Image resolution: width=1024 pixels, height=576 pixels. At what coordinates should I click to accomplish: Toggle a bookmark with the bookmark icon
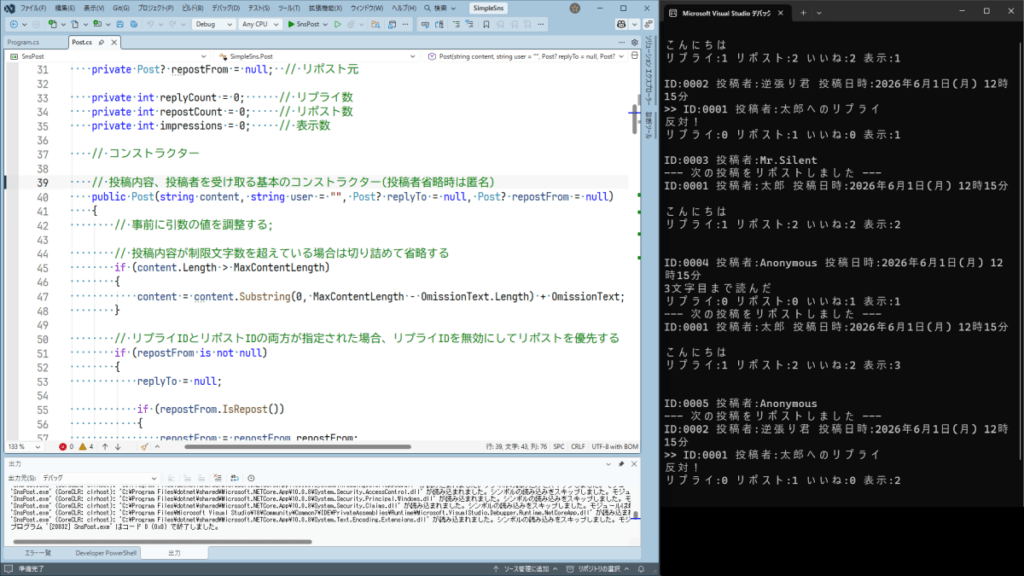pyautogui.click(x=486, y=24)
